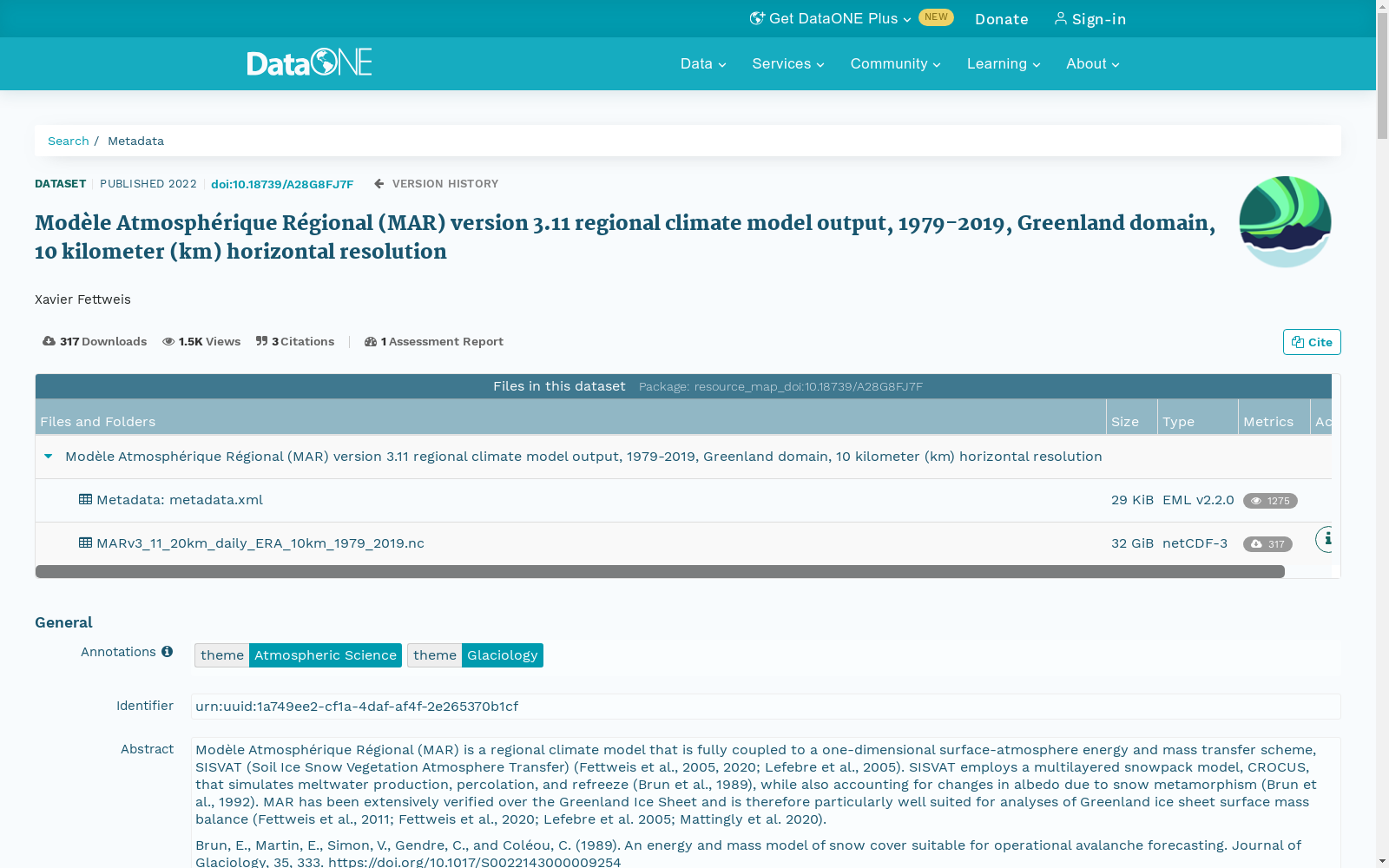The width and height of the screenshot is (1389, 868).
Task: Click the DataONE logo
Action: click(x=309, y=62)
